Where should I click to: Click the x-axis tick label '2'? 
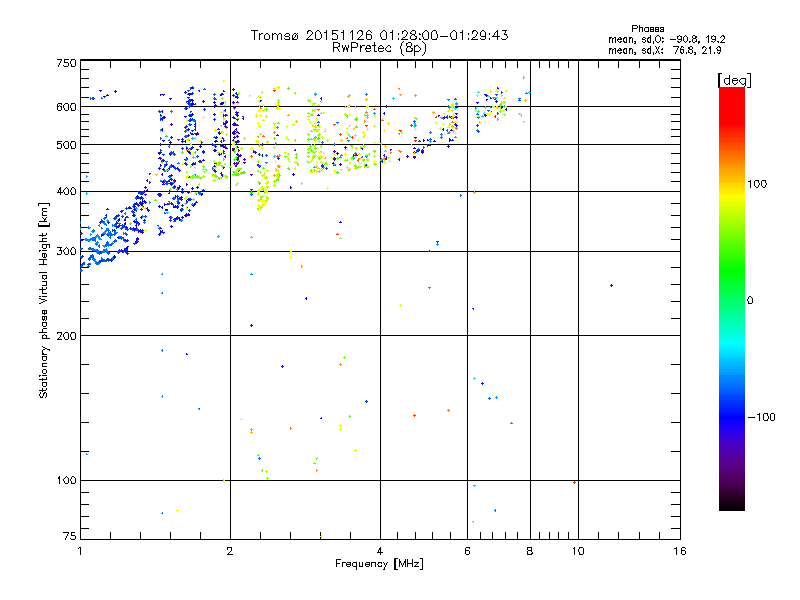[x=230, y=551]
